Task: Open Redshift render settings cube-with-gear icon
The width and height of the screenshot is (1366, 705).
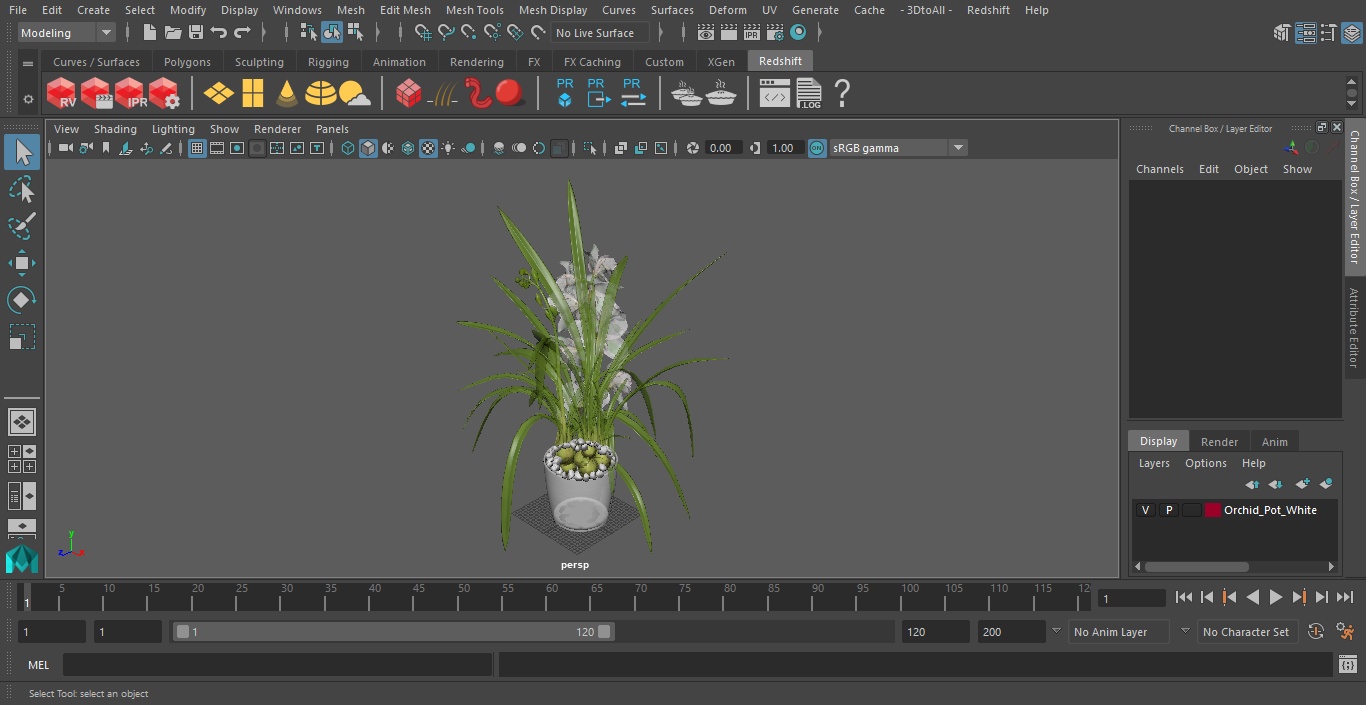Action: click(164, 94)
